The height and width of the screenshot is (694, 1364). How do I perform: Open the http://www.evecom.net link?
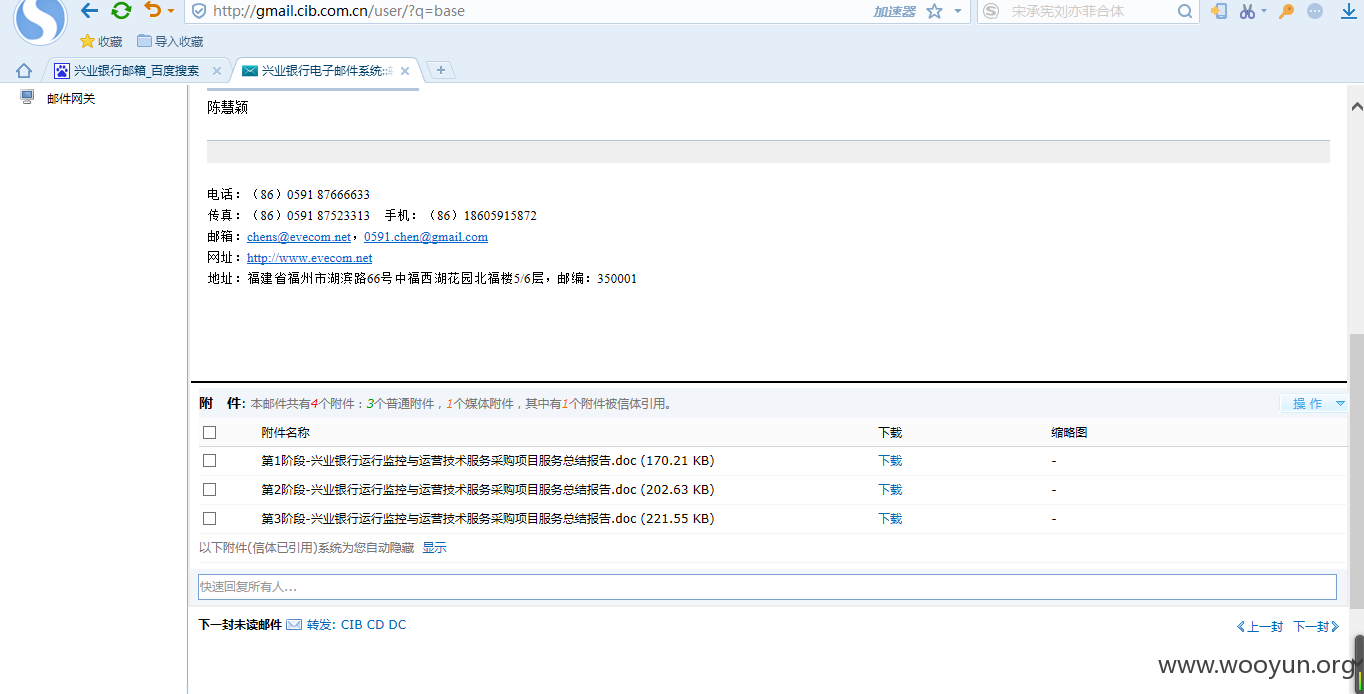coord(309,258)
